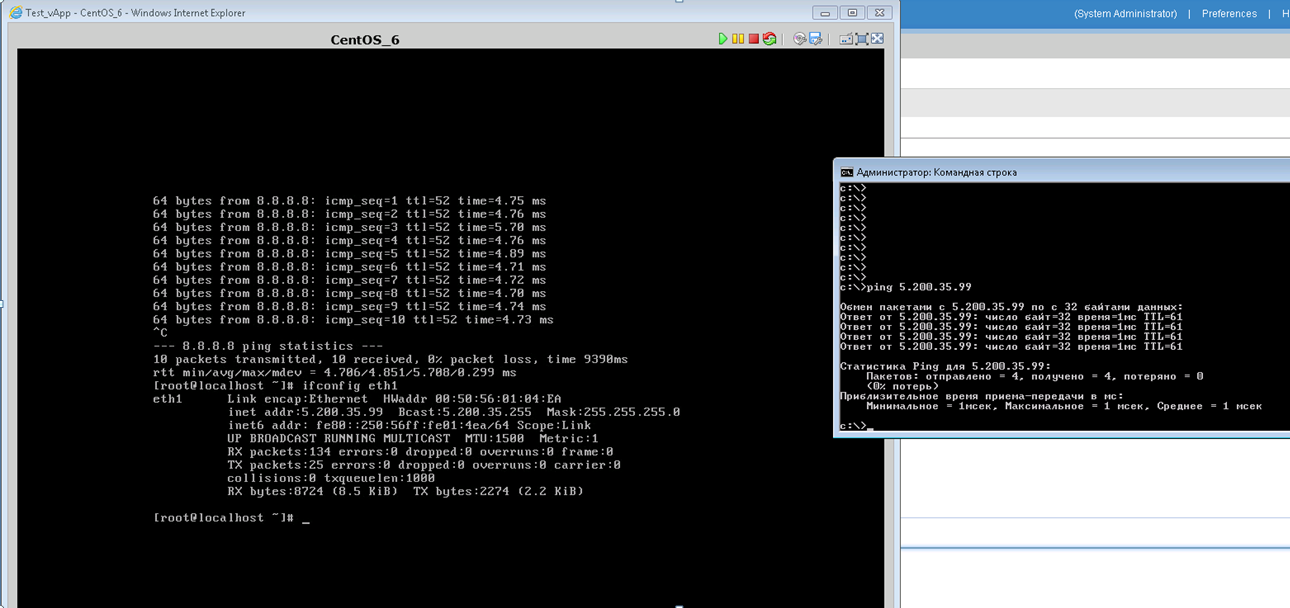The width and height of the screenshot is (1290, 608).
Task: Click the fit-to-window square icon
Action: [x=861, y=39]
